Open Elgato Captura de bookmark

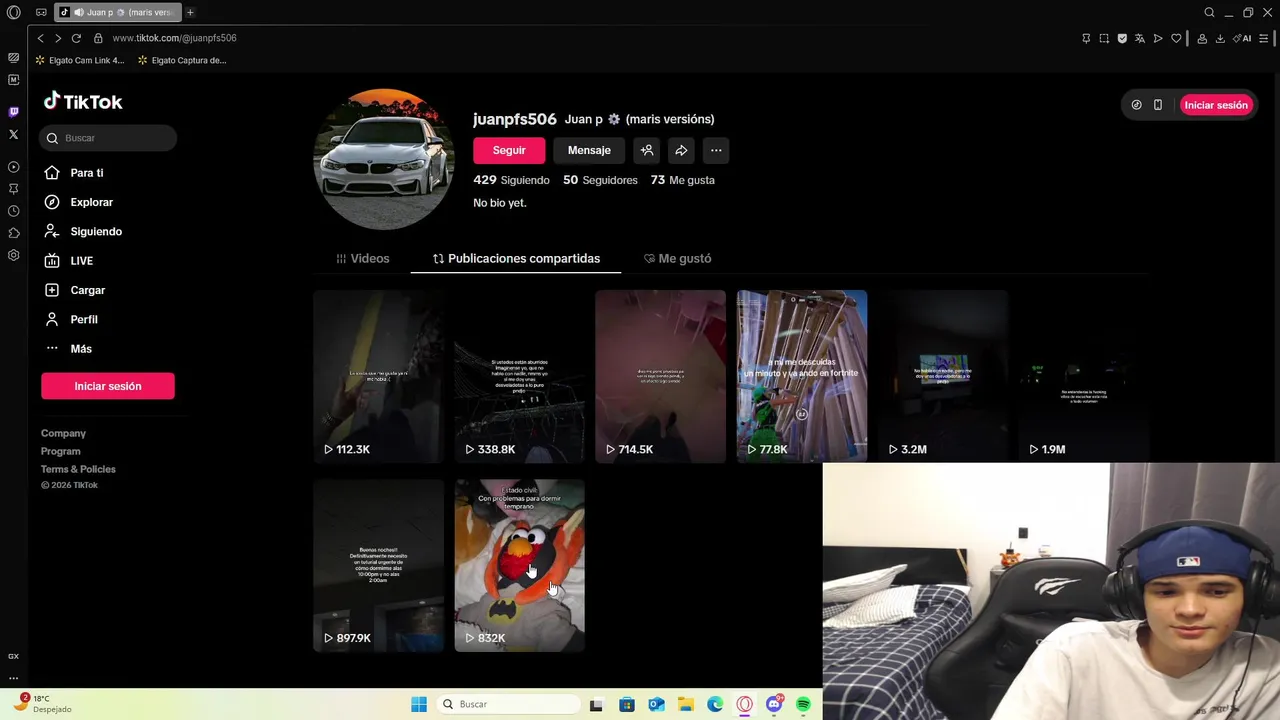[x=182, y=60]
